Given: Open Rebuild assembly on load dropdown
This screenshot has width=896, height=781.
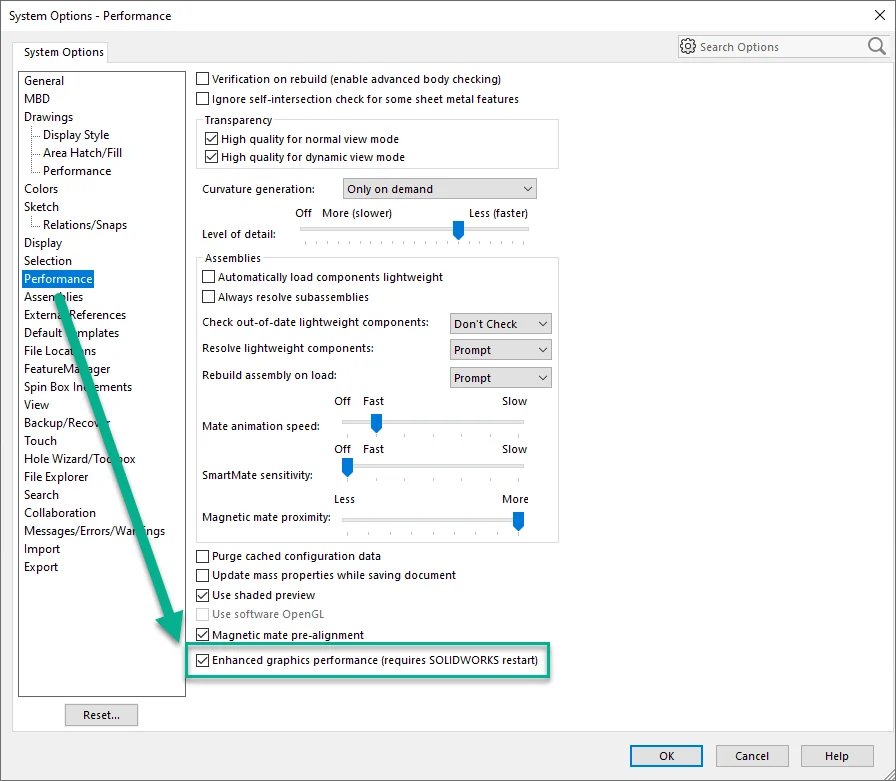Looking at the screenshot, I should pyautogui.click(x=501, y=378).
